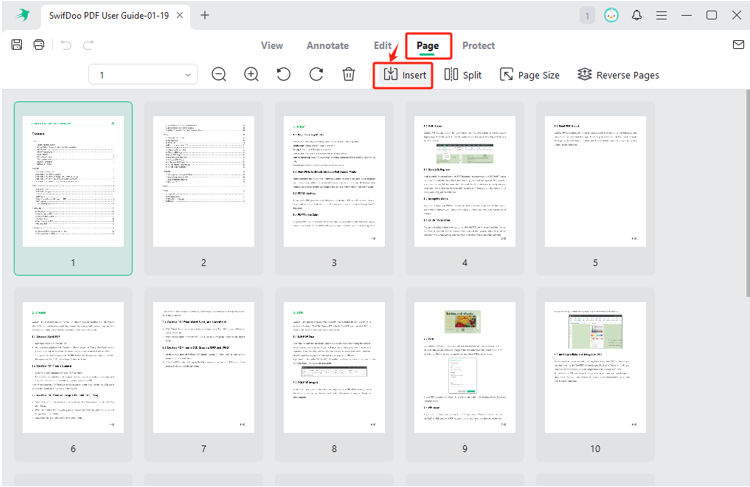The image size is (750, 487).
Task: Open the user avatar icon
Action: [611, 15]
